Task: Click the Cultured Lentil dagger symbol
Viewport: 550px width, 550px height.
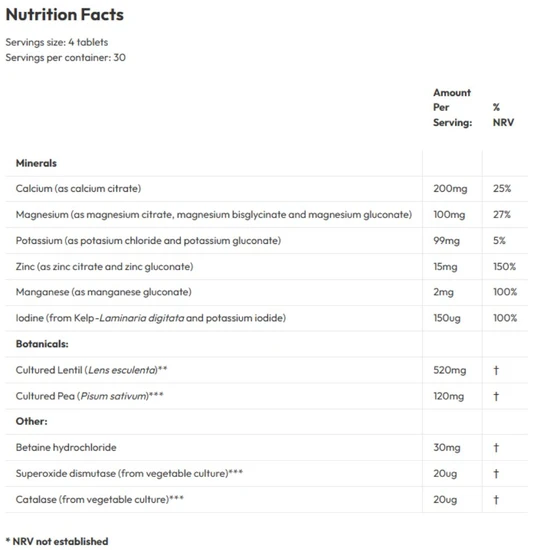Action: (496, 370)
